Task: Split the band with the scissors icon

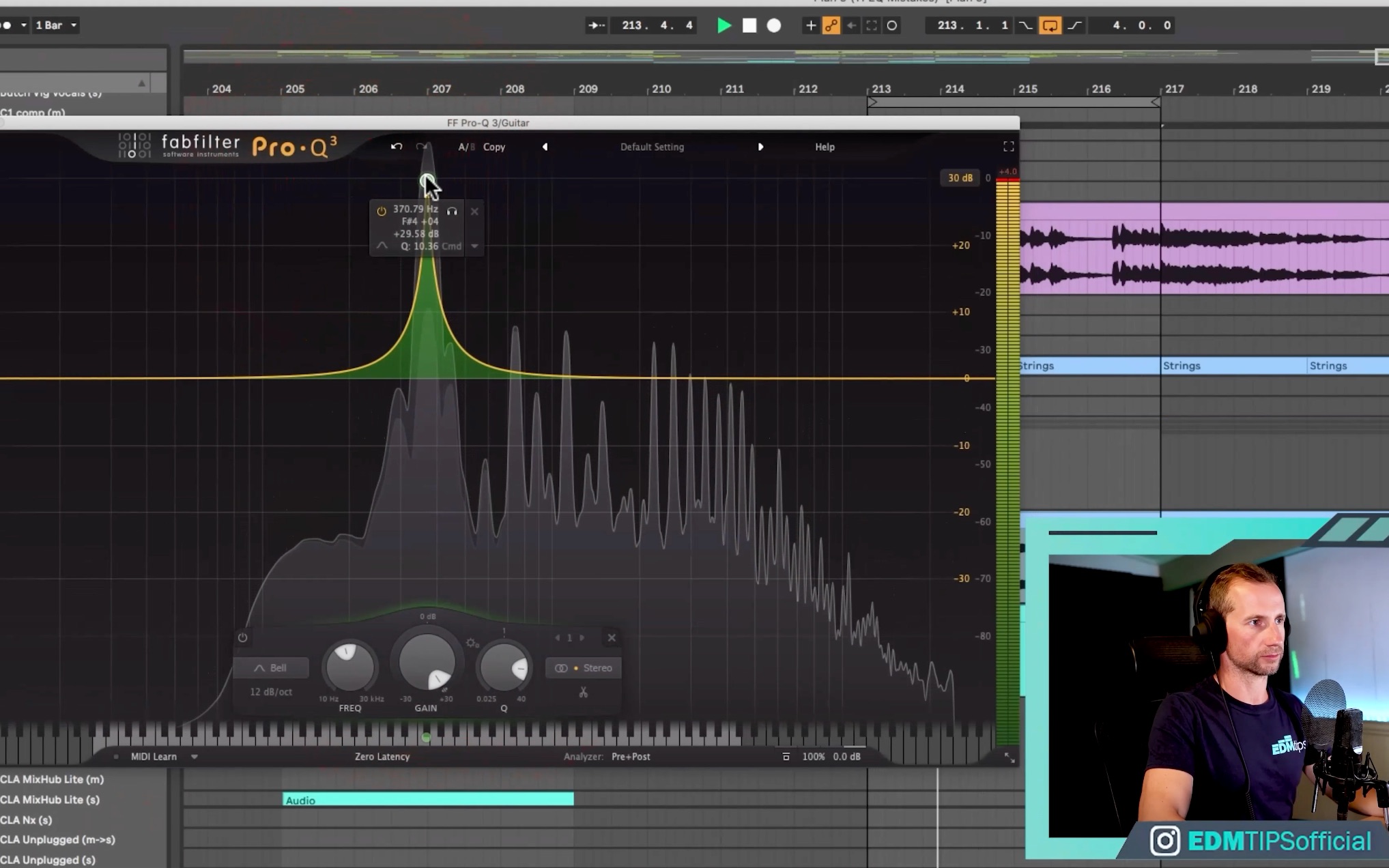Action: pyautogui.click(x=583, y=693)
